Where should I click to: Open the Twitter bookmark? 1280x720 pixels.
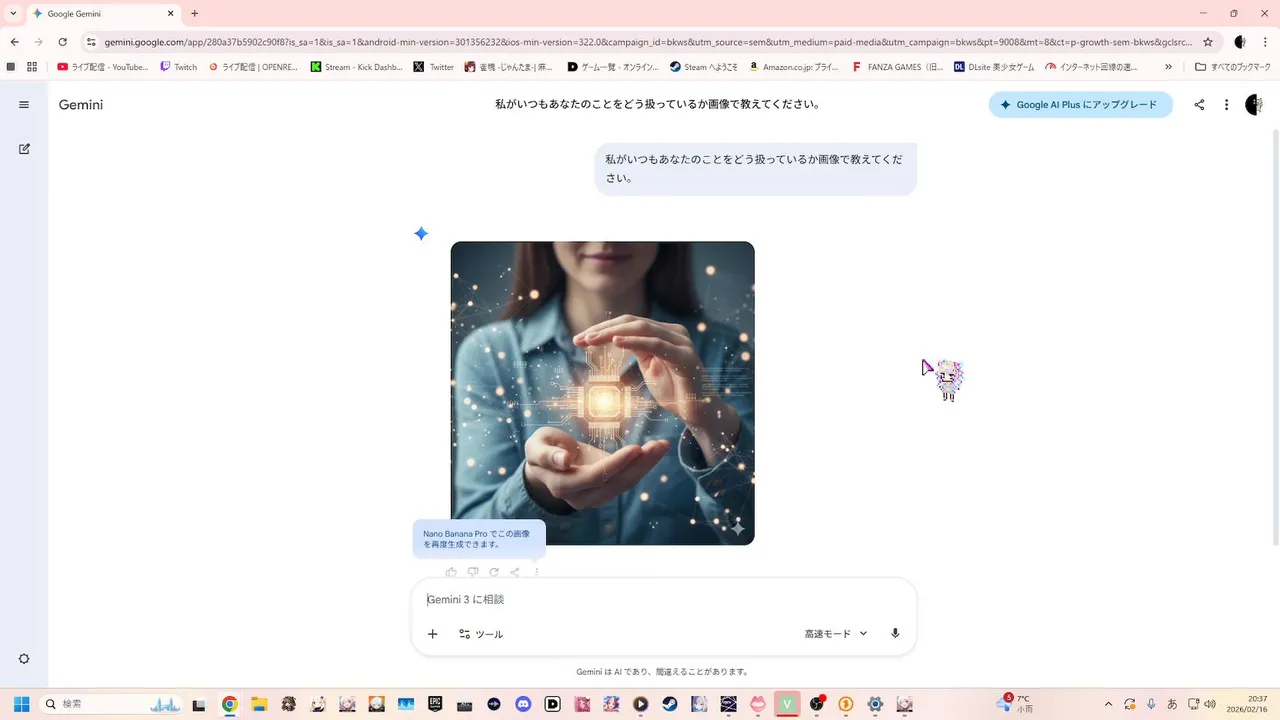(434, 67)
